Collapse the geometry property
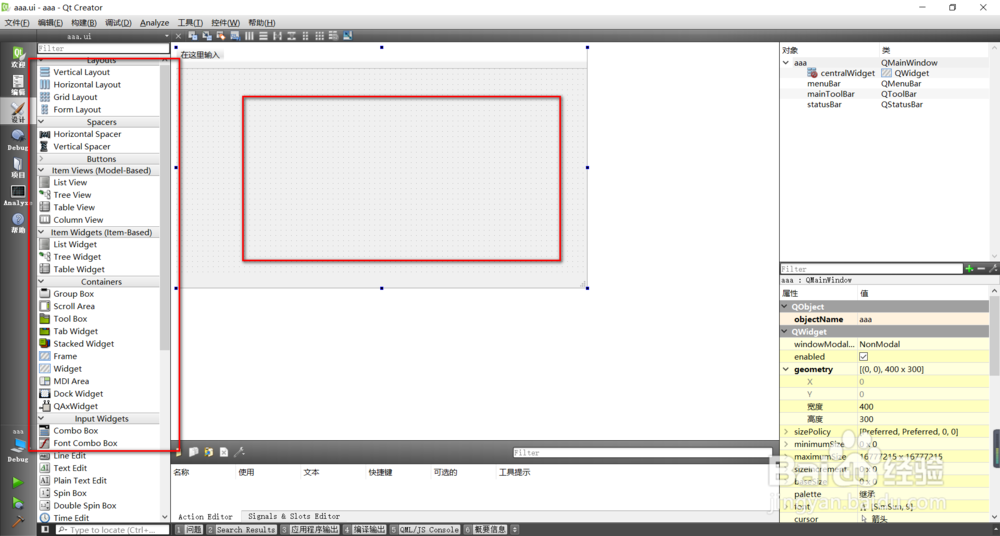The image size is (1000, 536). [786, 369]
